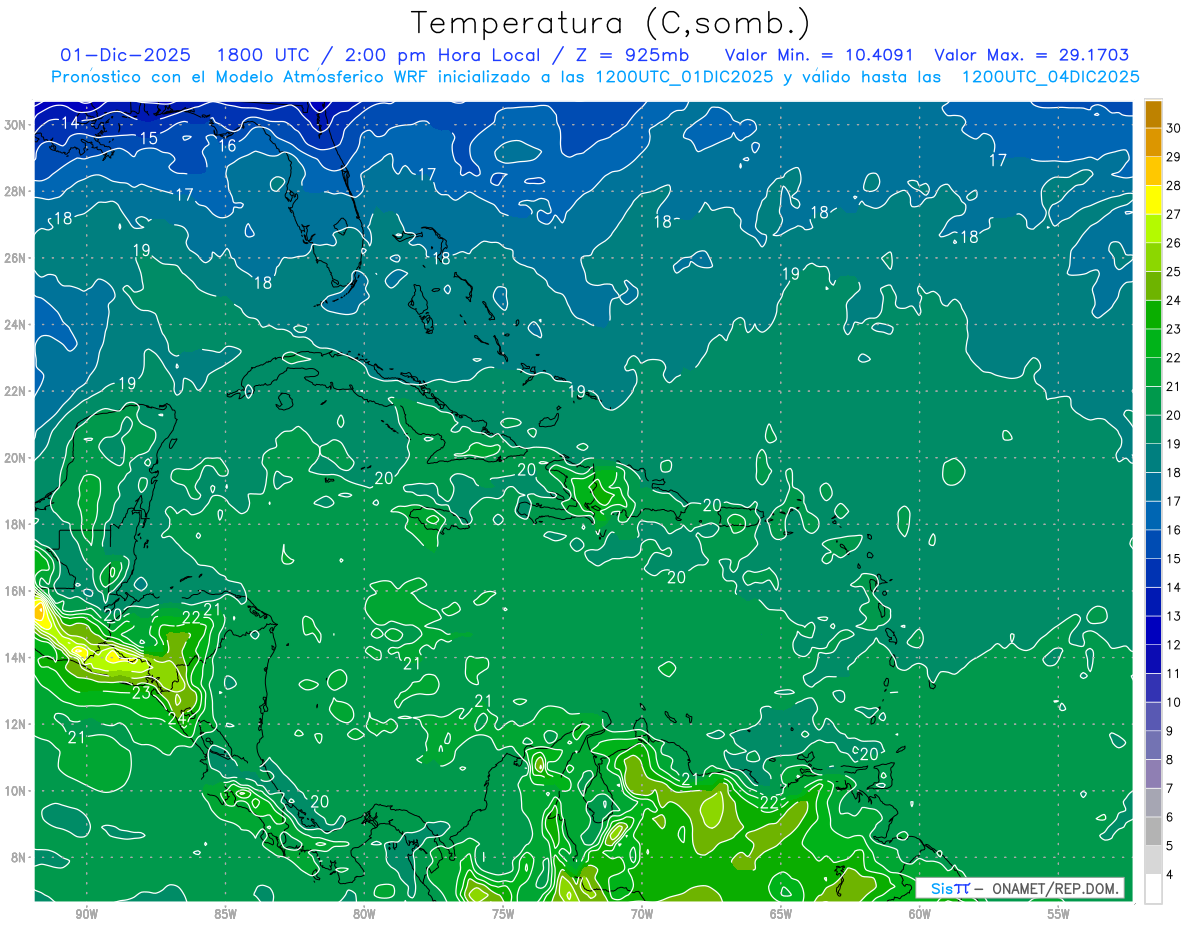Click the latitude axis label "28N"
Viewport: 1200px width, 927px height.
[x=16, y=191]
